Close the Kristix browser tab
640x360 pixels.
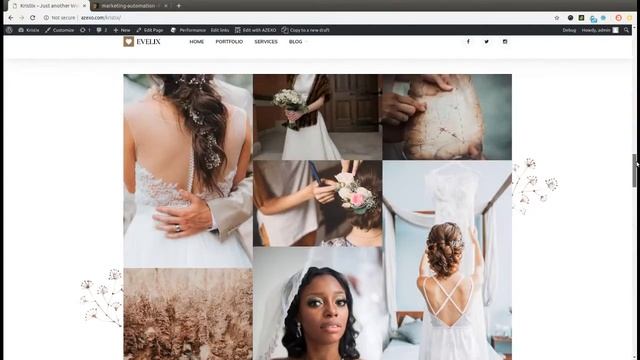click(x=84, y=6)
